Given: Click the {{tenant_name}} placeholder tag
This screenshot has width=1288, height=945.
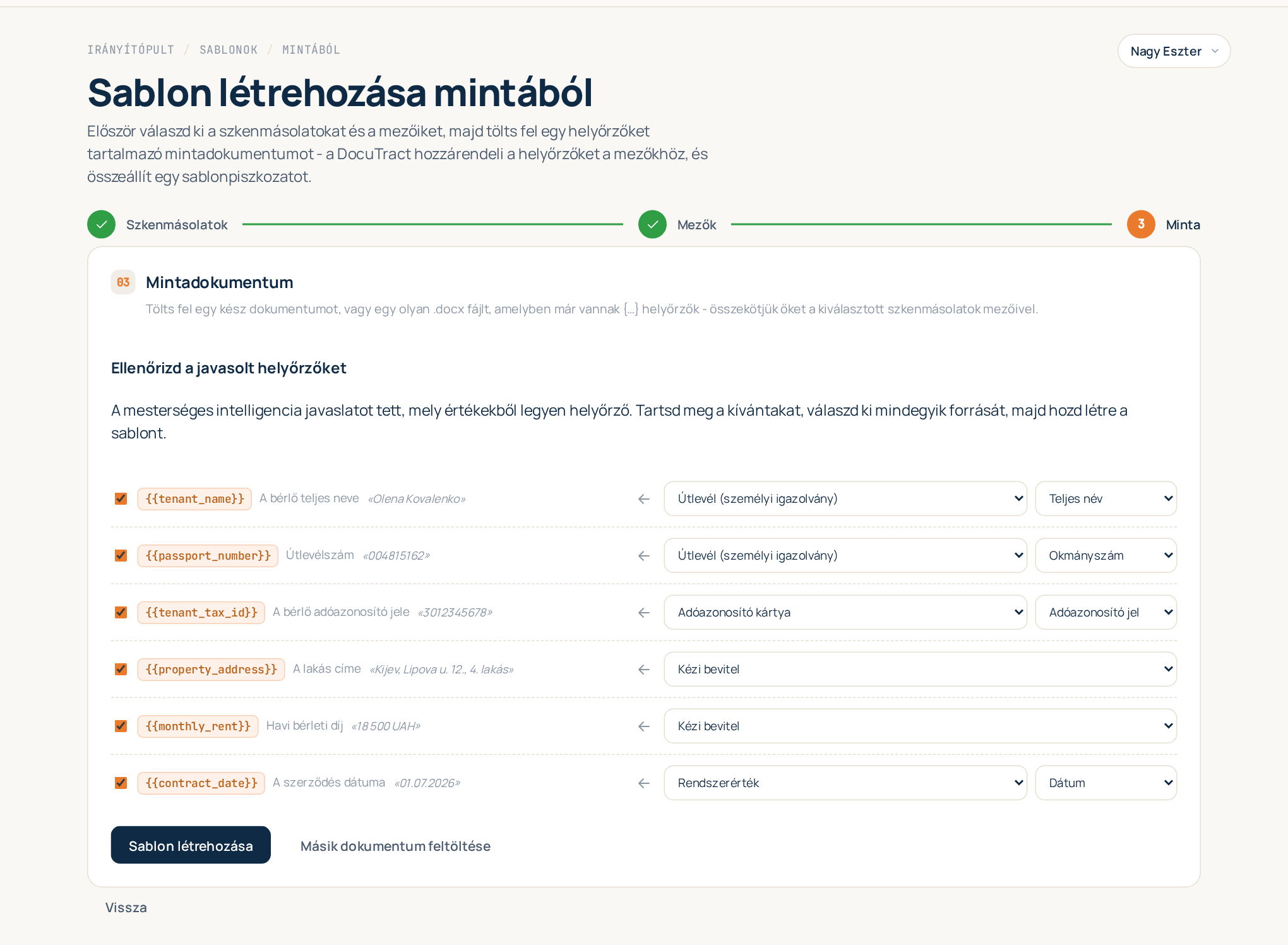Looking at the screenshot, I should click(194, 499).
